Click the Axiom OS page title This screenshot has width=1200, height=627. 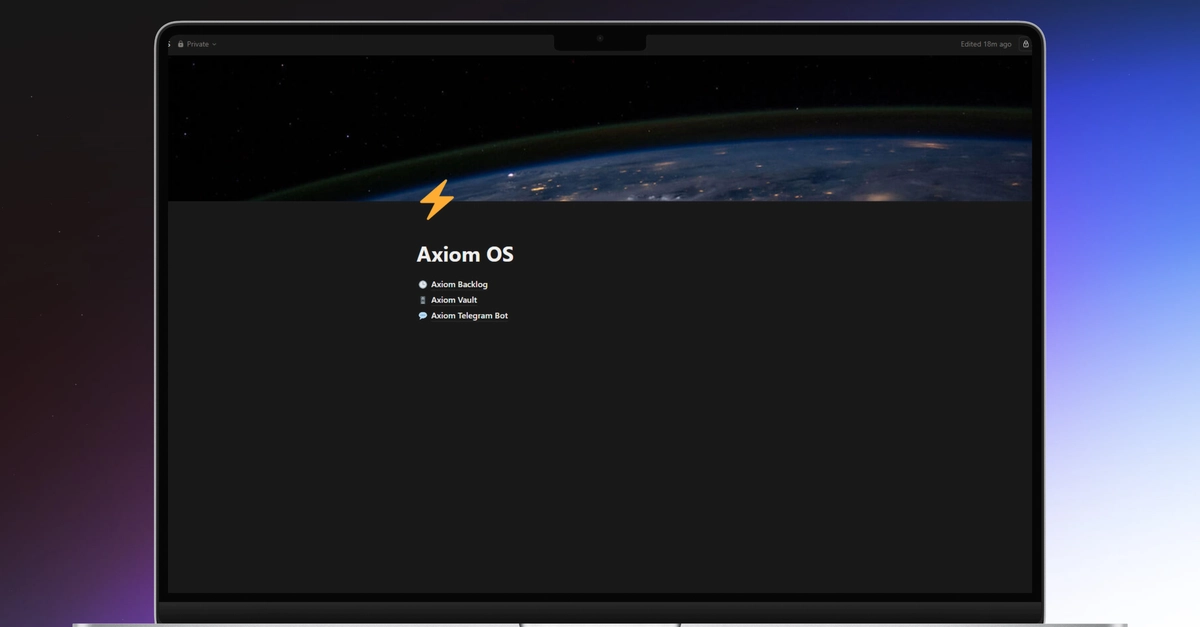tap(465, 255)
